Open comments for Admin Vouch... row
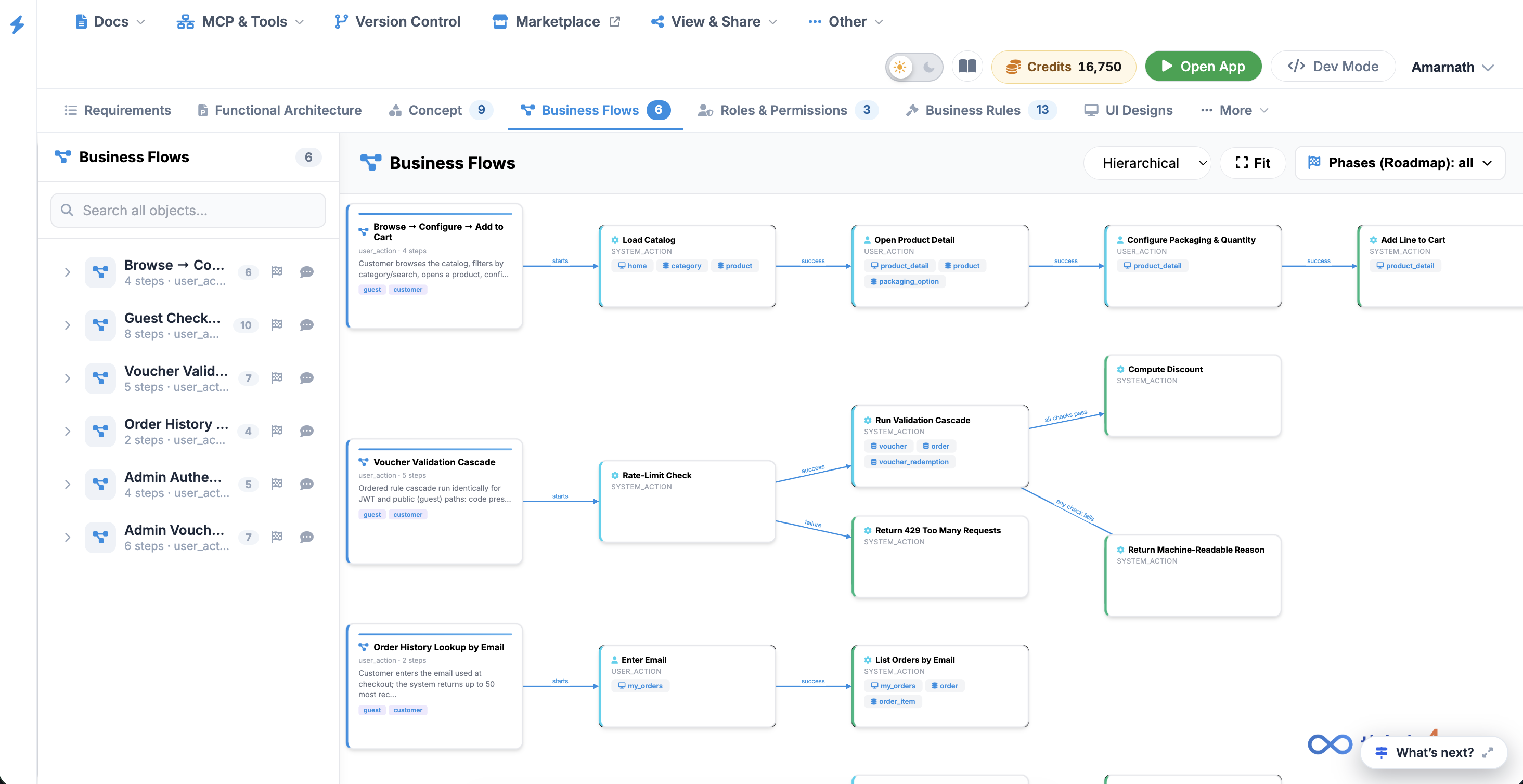The image size is (1523, 784). tap(306, 537)
